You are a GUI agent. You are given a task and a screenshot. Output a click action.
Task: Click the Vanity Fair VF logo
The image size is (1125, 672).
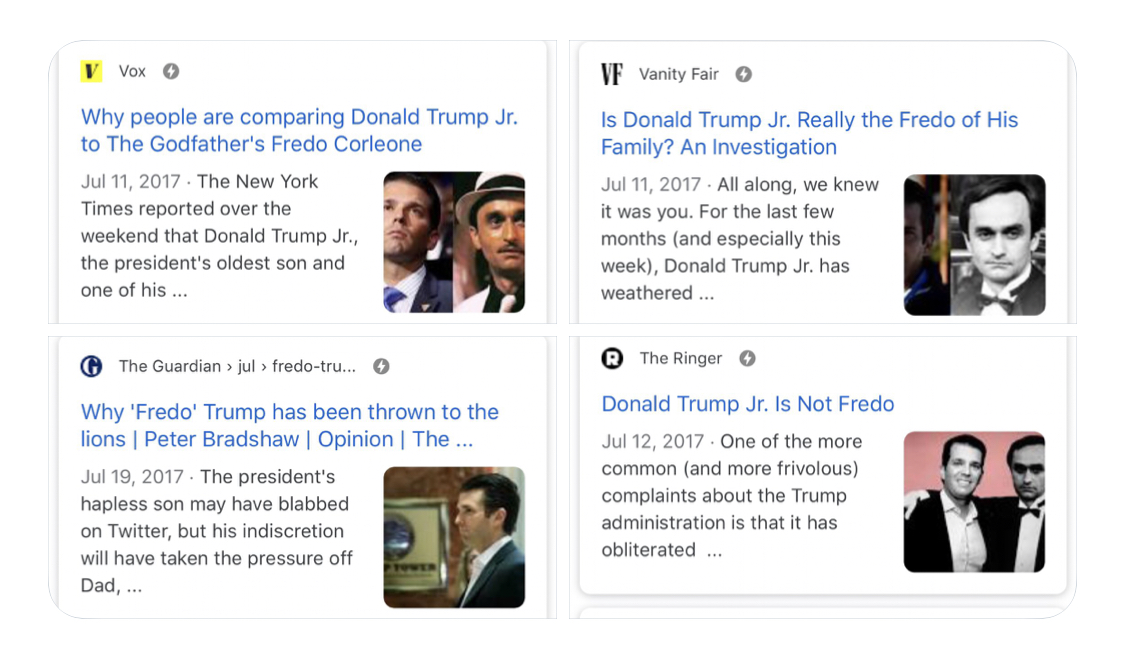pos(612,74)
